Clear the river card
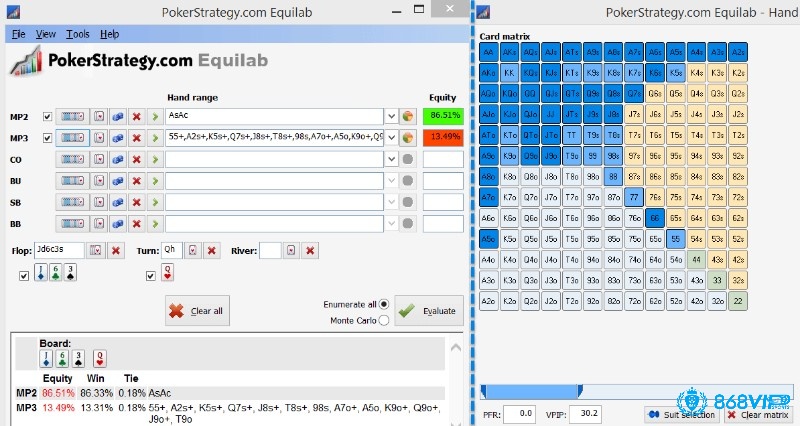Screen dimensions: 800x426 tap(310, 250)
